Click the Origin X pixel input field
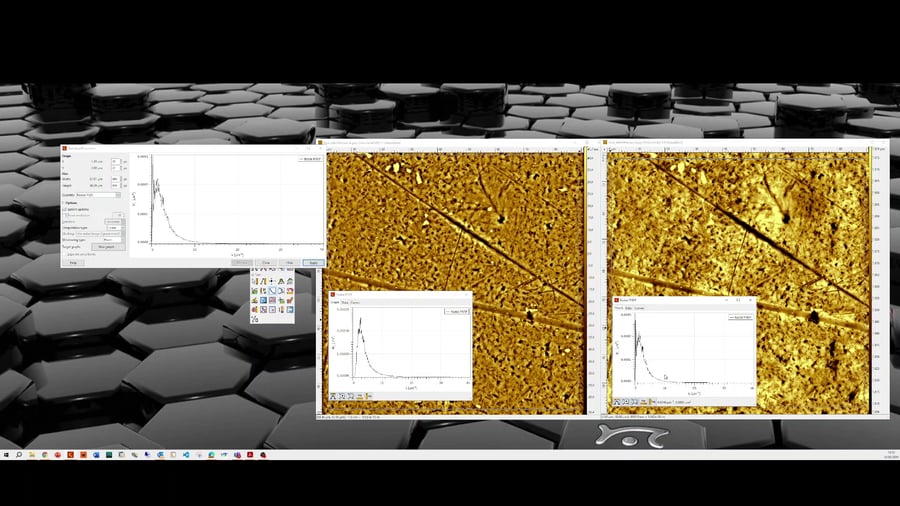This screenshot has height=506, width=900. (x=116, y=162)
